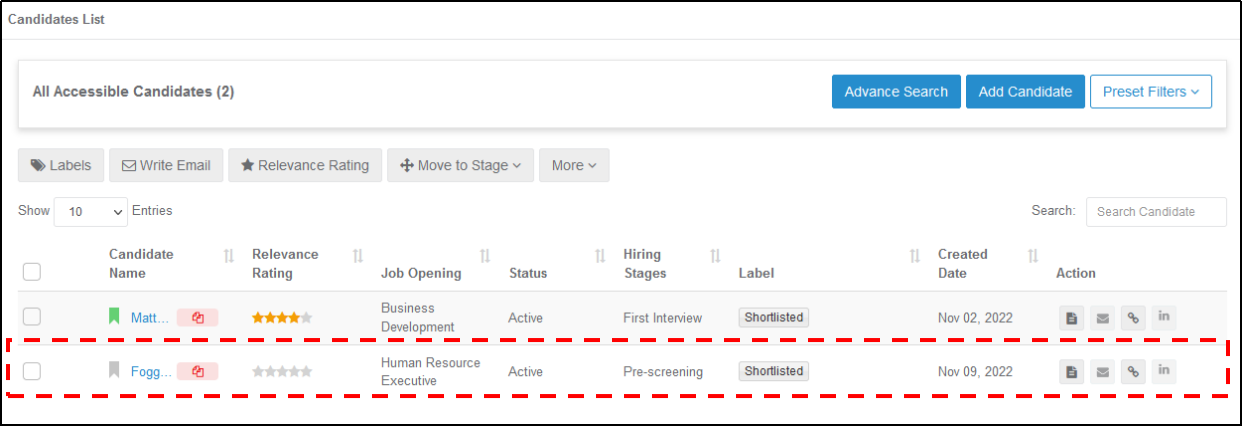The height and width of the screenshot is (427, 1243).
Task: Click Business Development job opening cell
Action: point(418,318)
